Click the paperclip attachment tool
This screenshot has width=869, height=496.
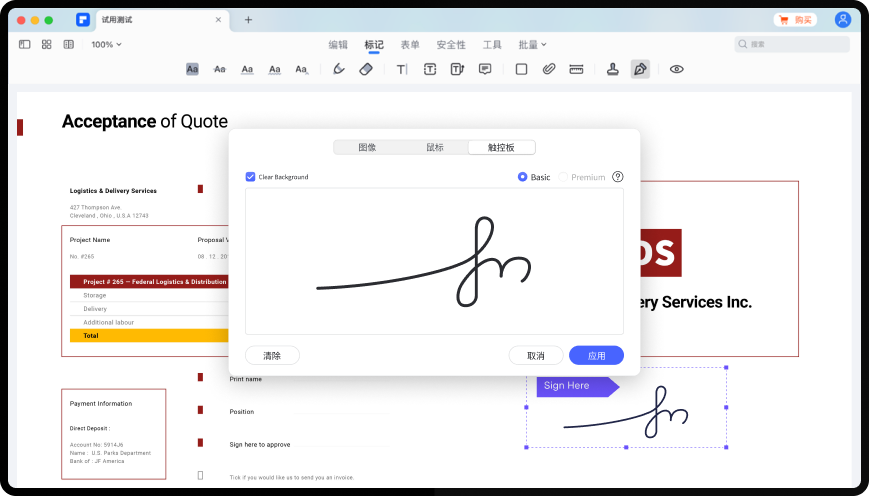tap(549, 69)
